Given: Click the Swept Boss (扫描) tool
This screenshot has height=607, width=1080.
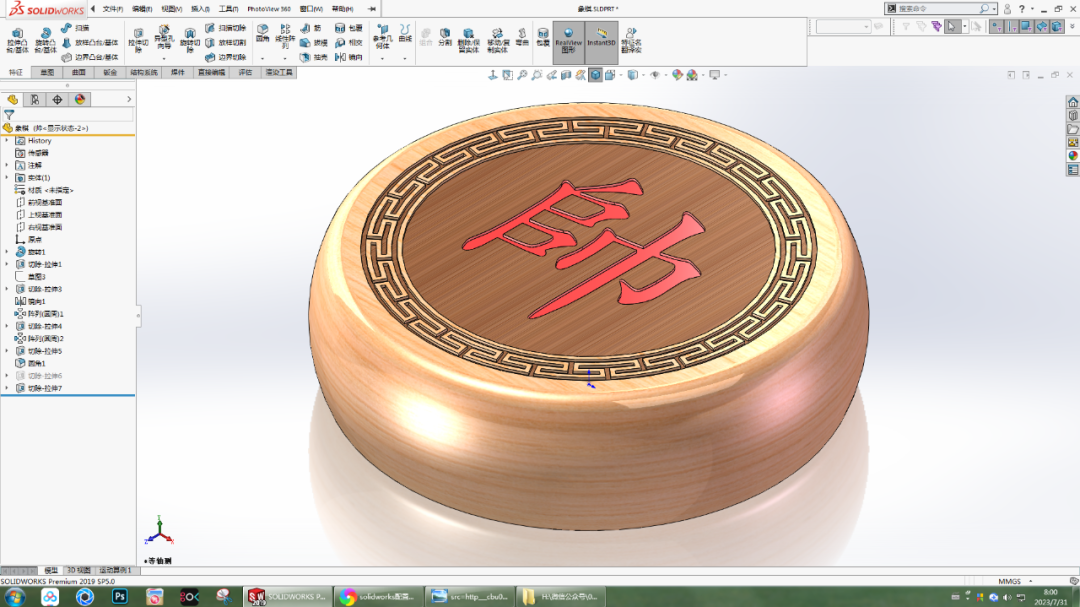Looking at the screenshot, I should tap(76, 28).
